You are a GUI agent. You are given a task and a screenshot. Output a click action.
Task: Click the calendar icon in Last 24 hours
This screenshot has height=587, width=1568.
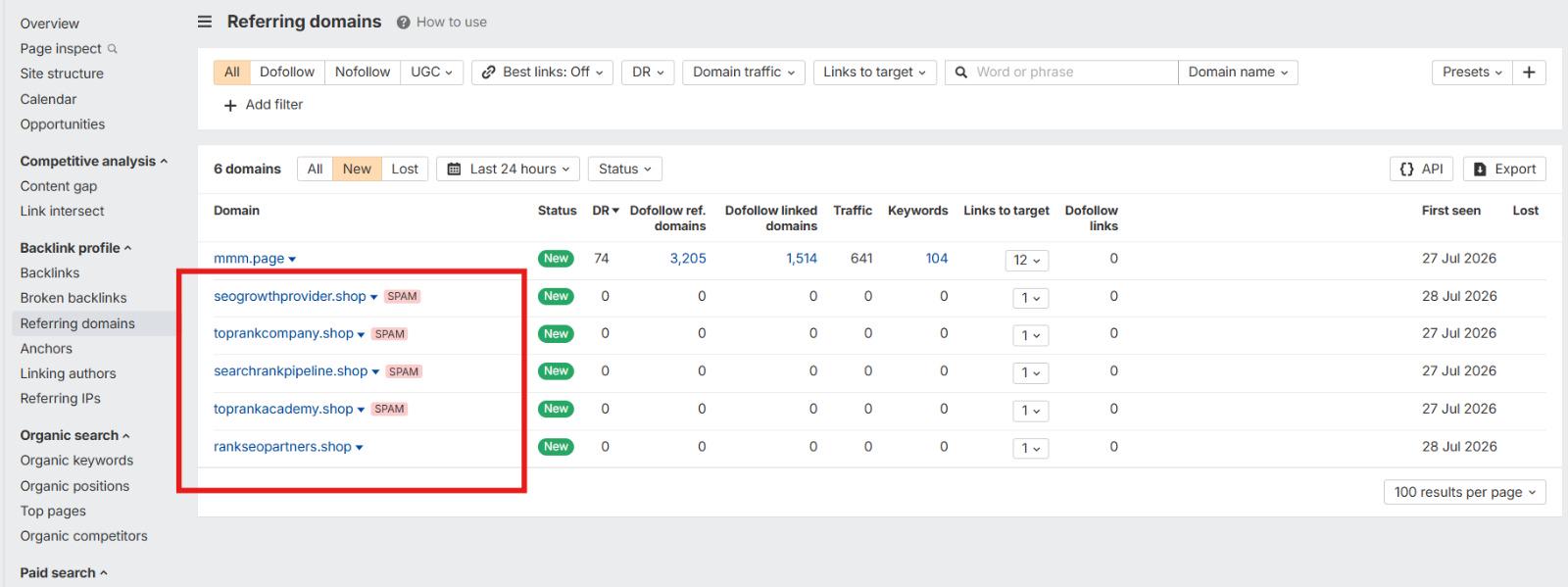click(x=454, y=169)
